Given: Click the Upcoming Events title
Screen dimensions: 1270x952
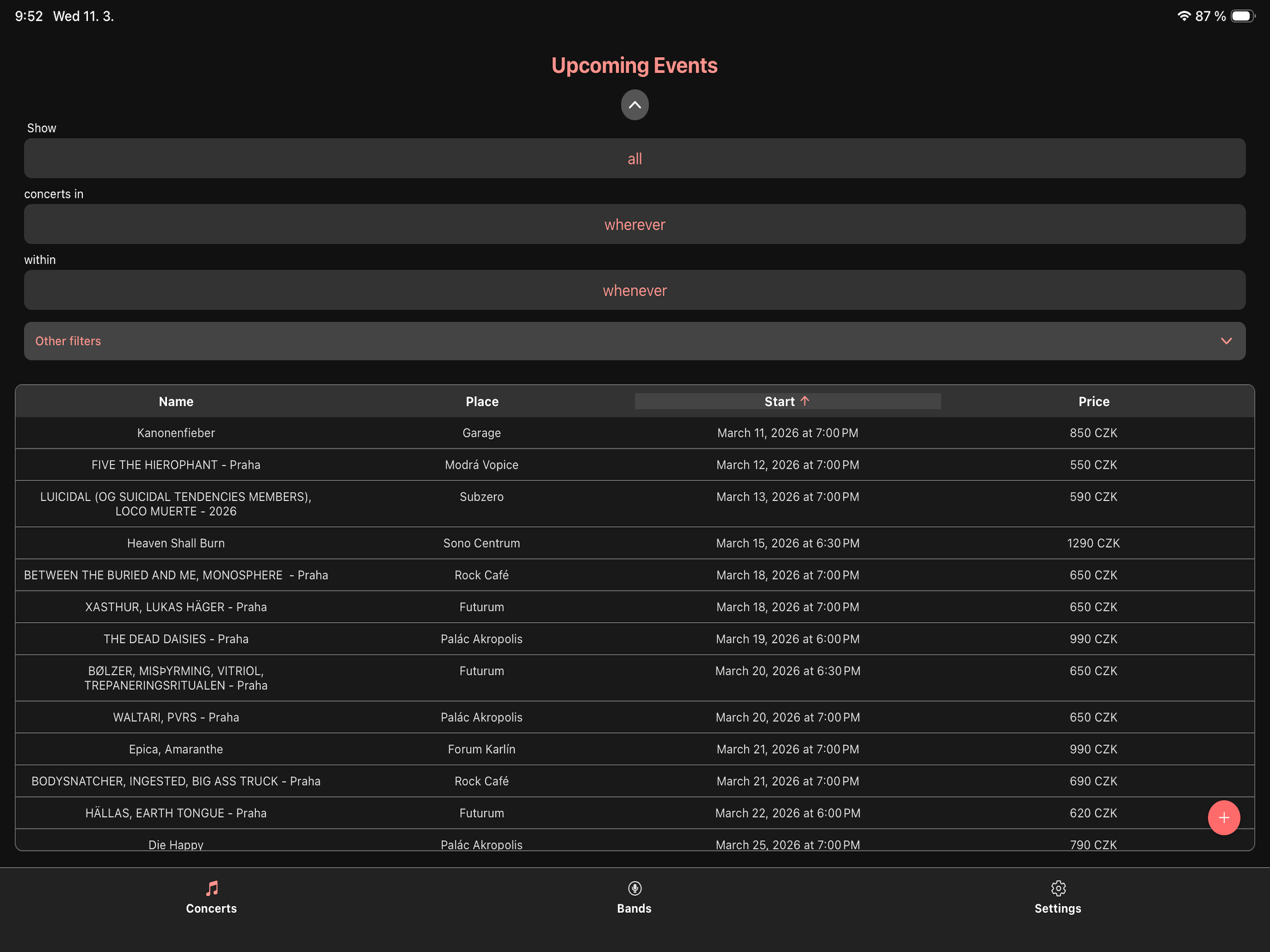Looking at the screenshot, I should click(x=635, y=66).
